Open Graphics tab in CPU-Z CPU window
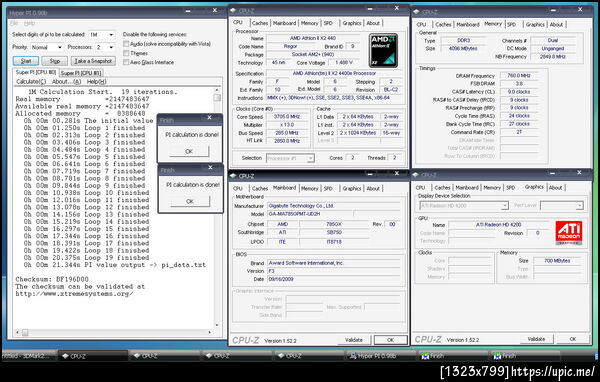Viewport: 600px width, 382px height. pyautogui.click(x=352, y=23)
